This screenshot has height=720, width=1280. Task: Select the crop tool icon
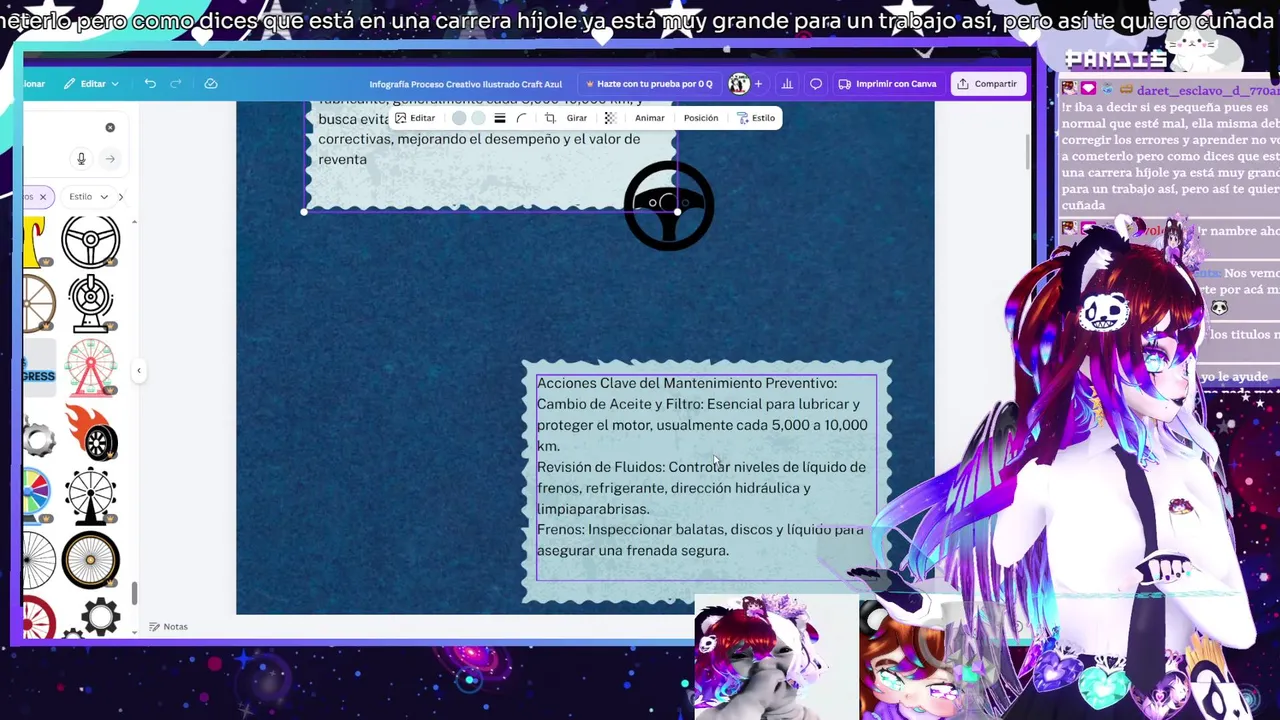coord(550,118)
